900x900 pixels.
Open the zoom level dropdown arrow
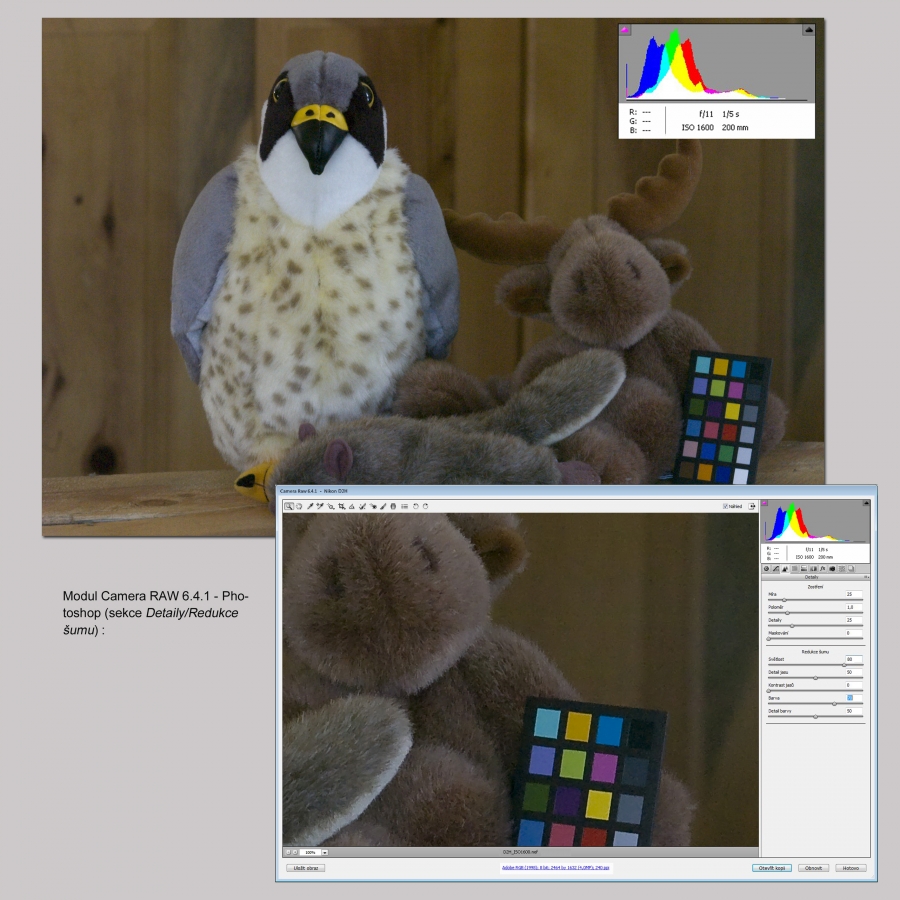325,852
